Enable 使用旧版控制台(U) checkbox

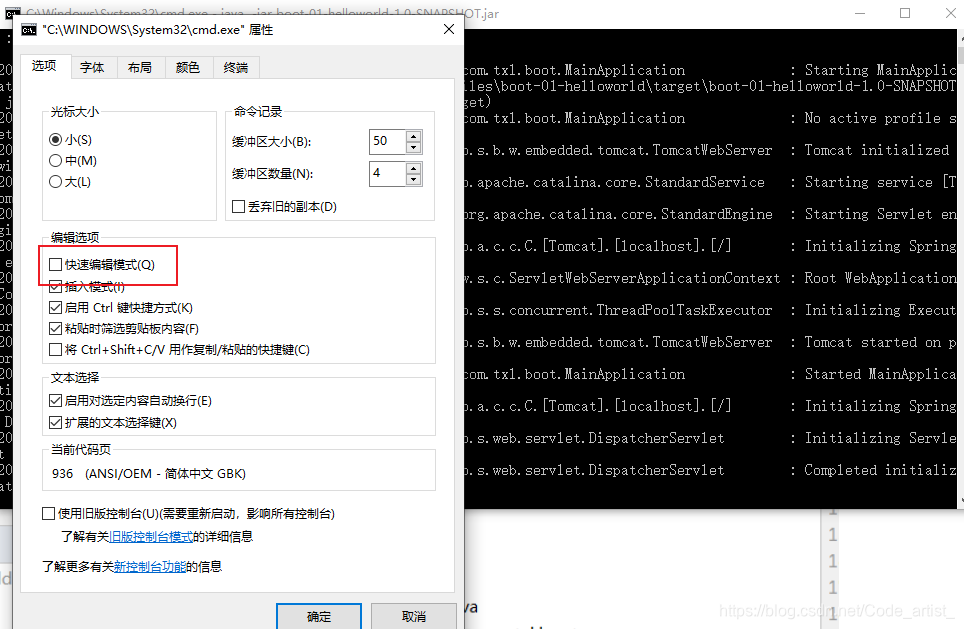pos(49,513)
